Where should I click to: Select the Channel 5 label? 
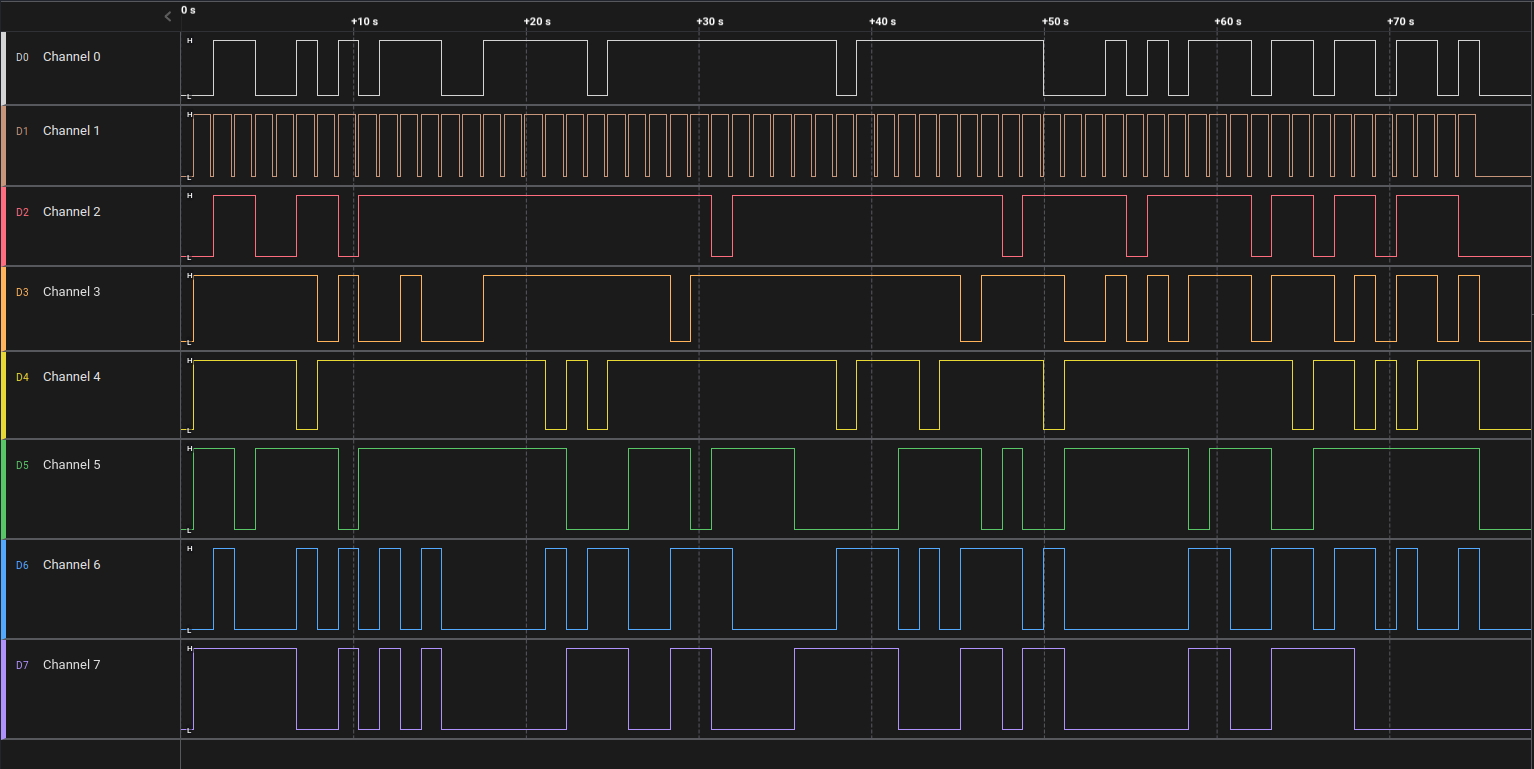point(71,465)
